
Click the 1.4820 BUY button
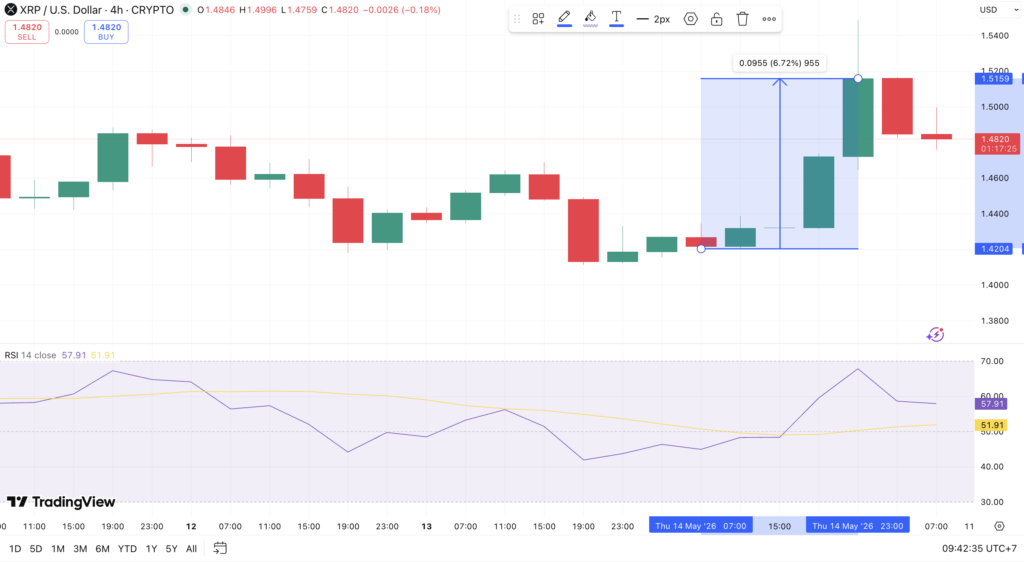(106, 31)
